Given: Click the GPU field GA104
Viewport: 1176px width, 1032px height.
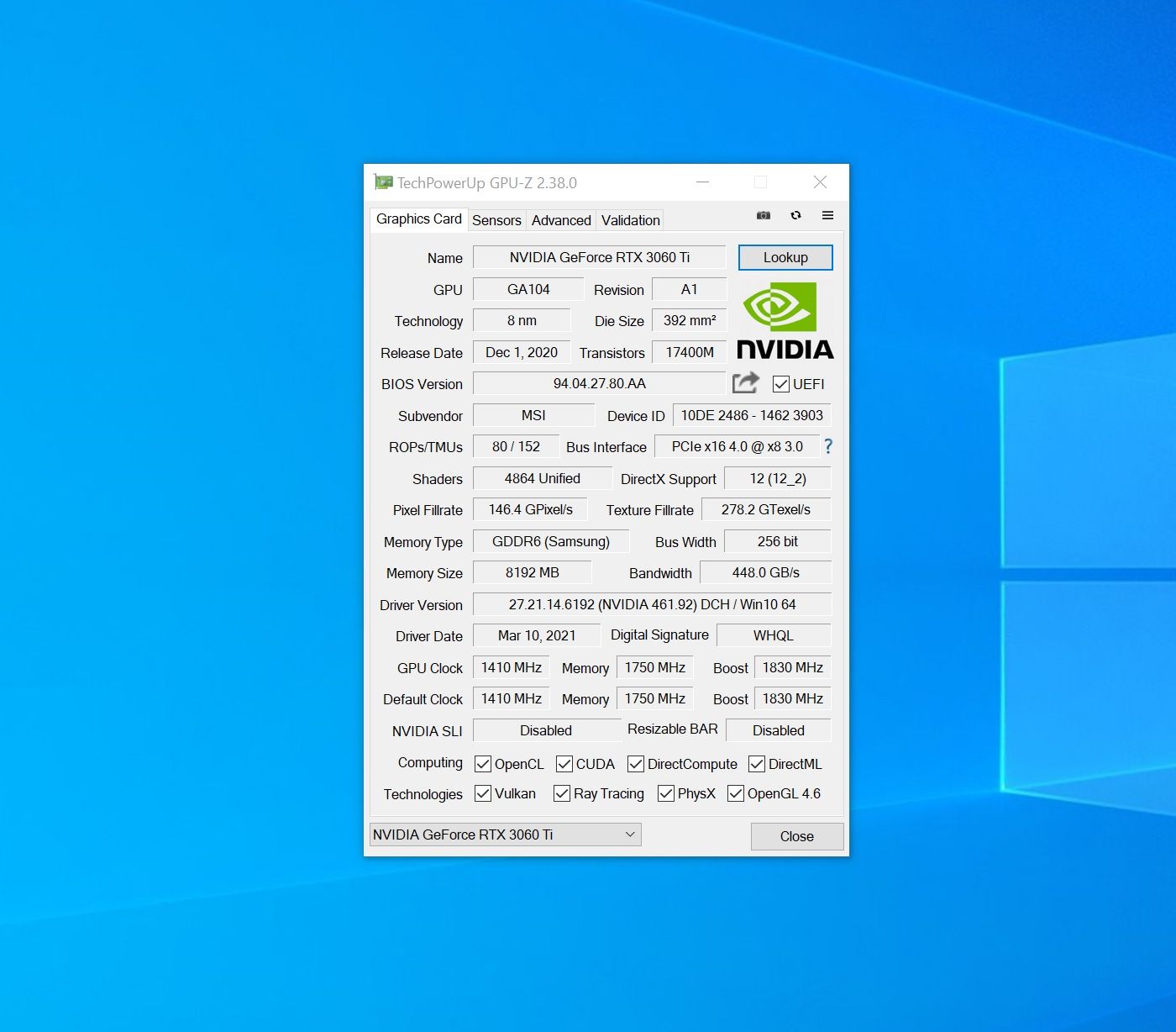Looking at the screenshot, I should click(x=528, y=289).
